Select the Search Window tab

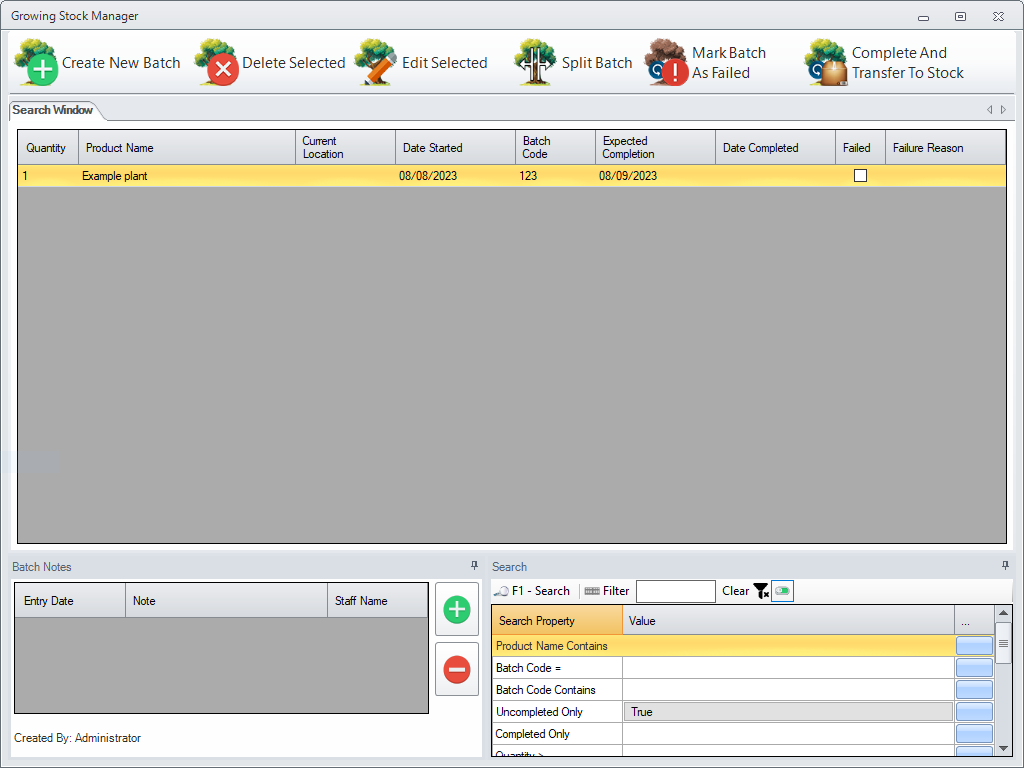[52, 110]
